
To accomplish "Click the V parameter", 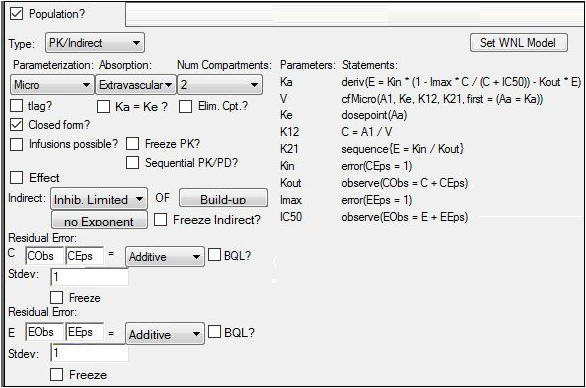I will [284, 99].
